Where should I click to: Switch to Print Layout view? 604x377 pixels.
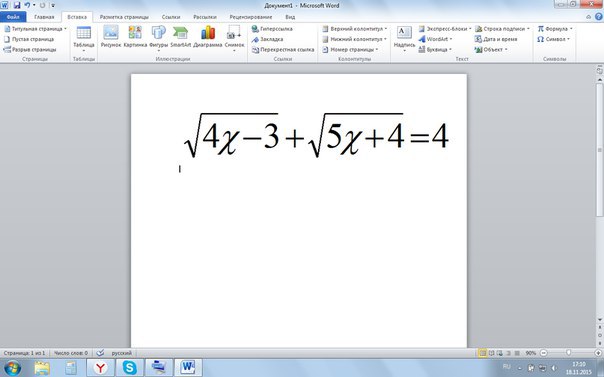click(482, 353)
